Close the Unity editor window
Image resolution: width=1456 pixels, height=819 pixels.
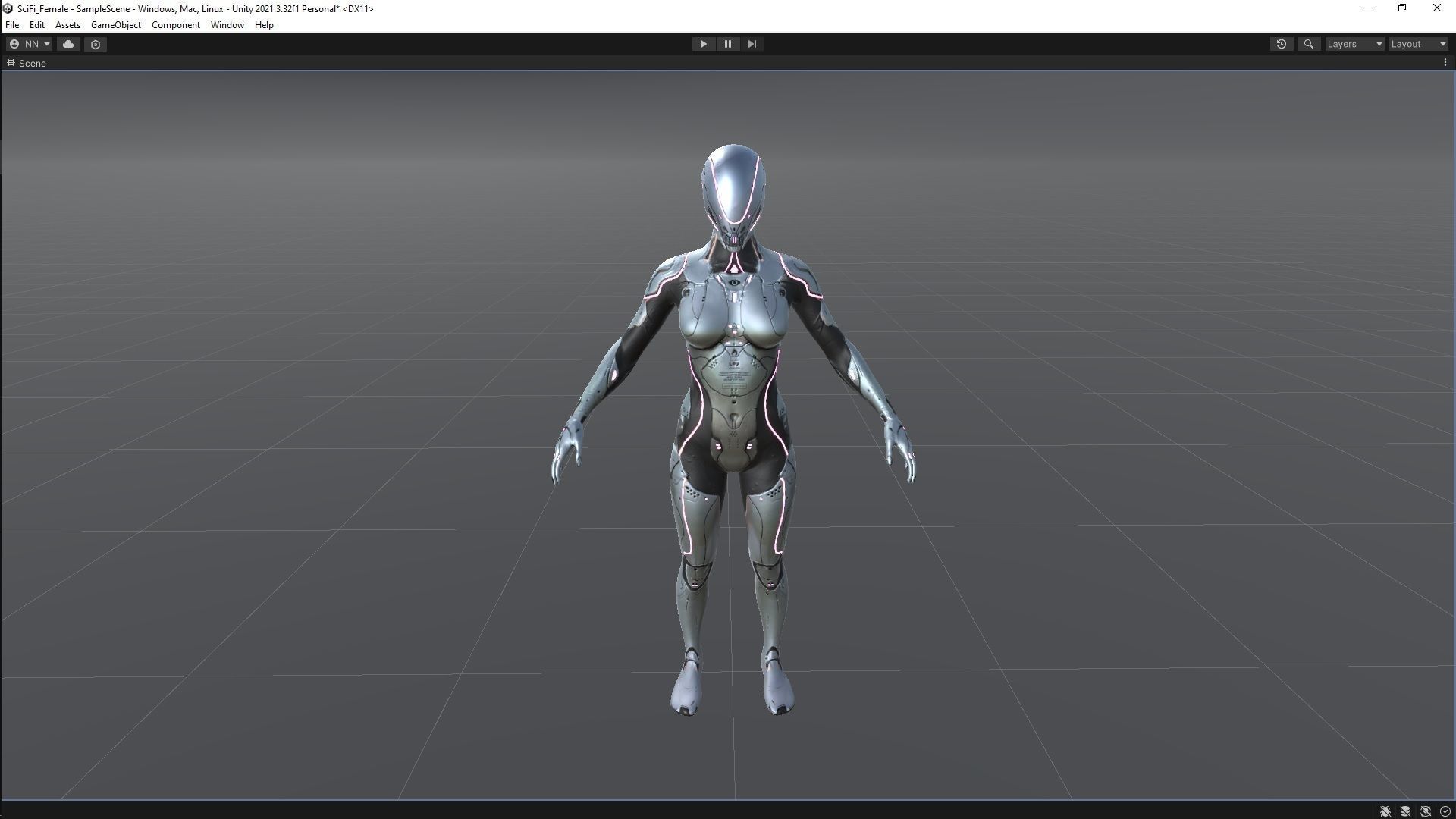pyautogui.click(x=1436, y=8)
